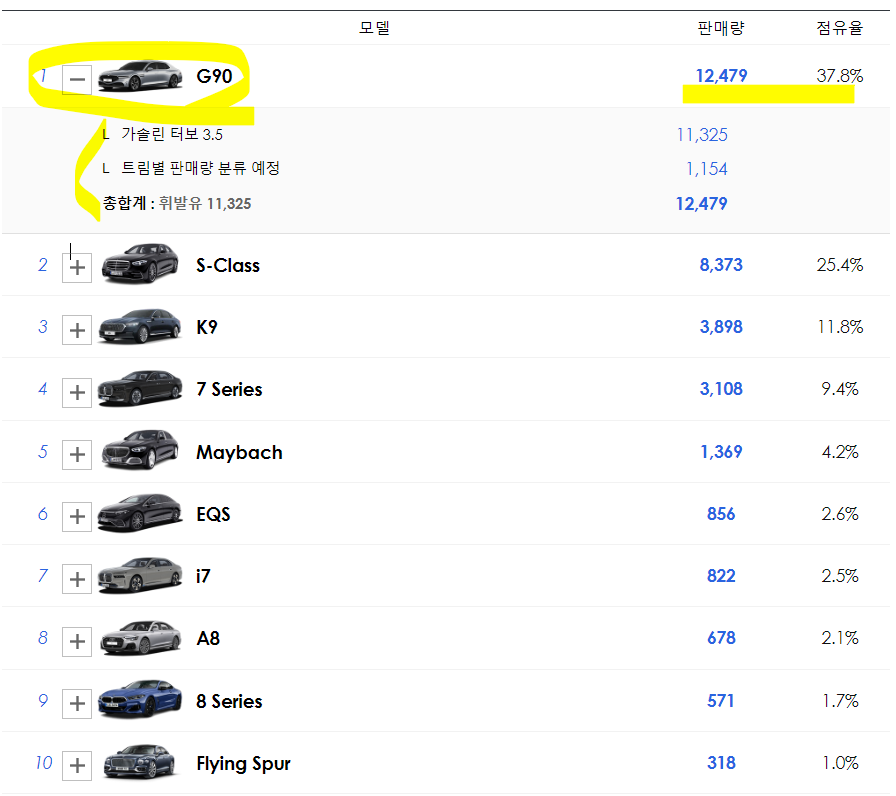The width and height of the screenshot is (896, 796).
Task: Open the i7 model name
Action: (203, 576)
